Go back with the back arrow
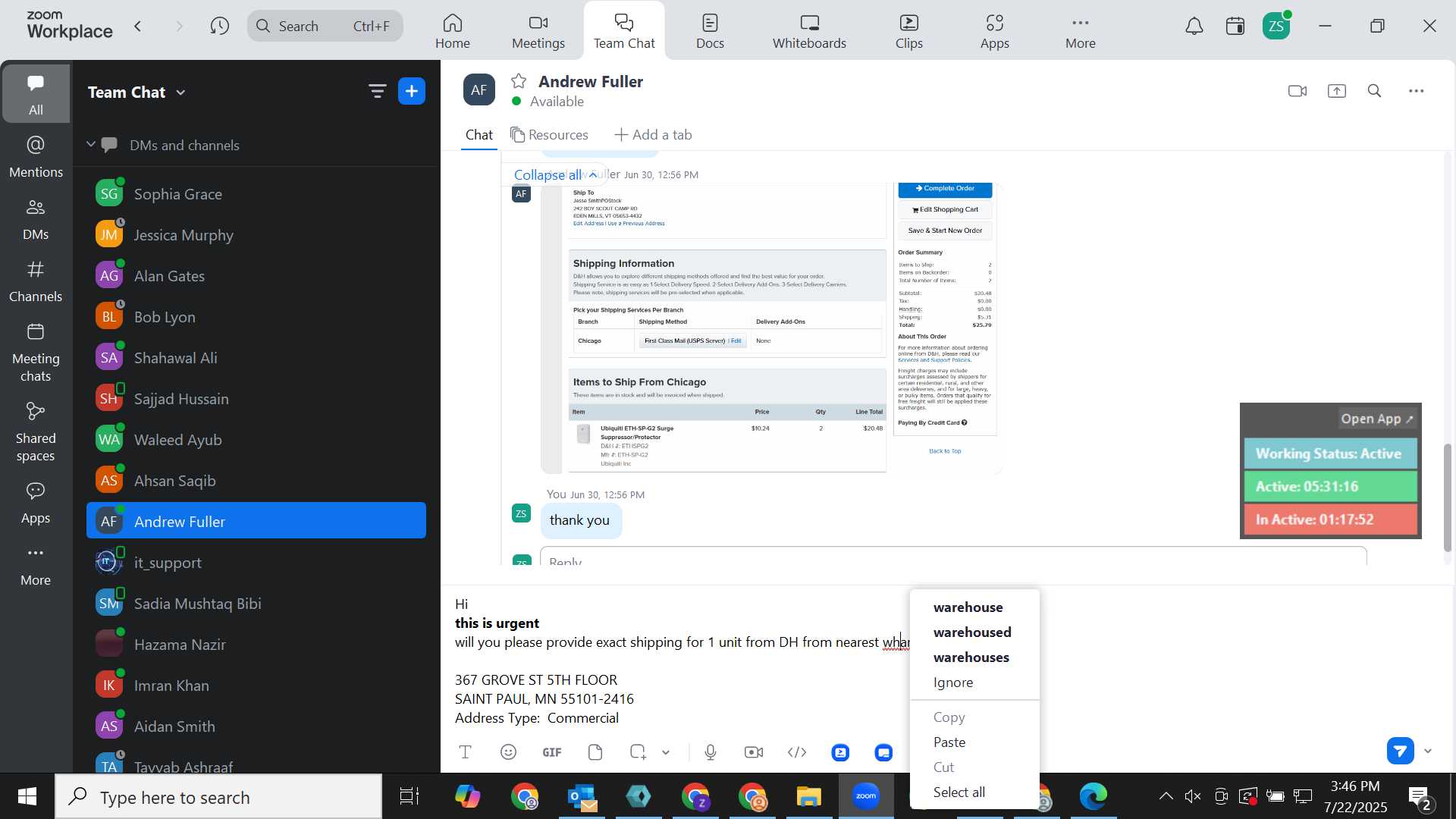This screenshot has width=1456, height=819. pyautogui.click(x=138, y=27)
